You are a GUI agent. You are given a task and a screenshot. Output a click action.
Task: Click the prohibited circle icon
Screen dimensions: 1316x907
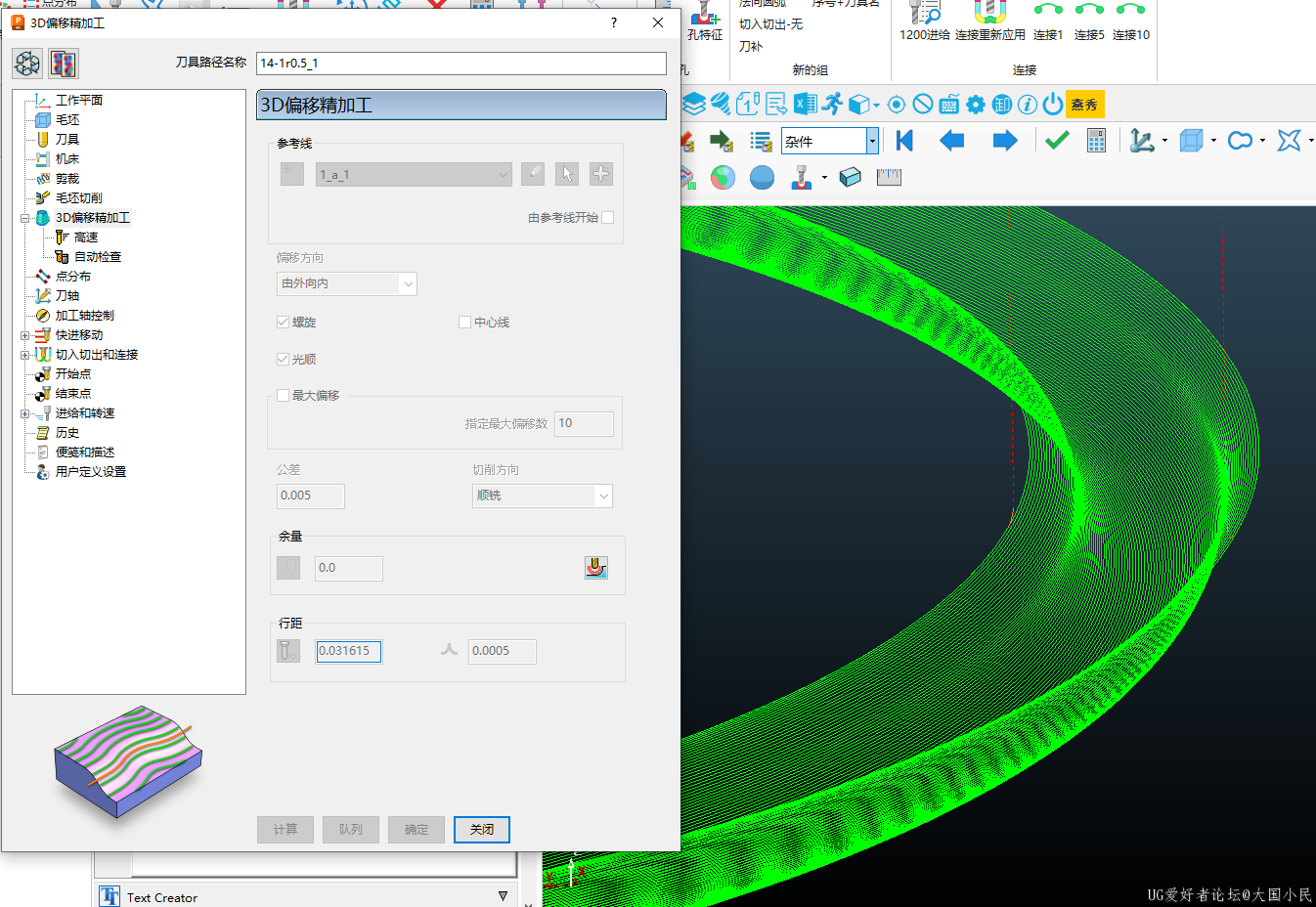coord(923,105)
